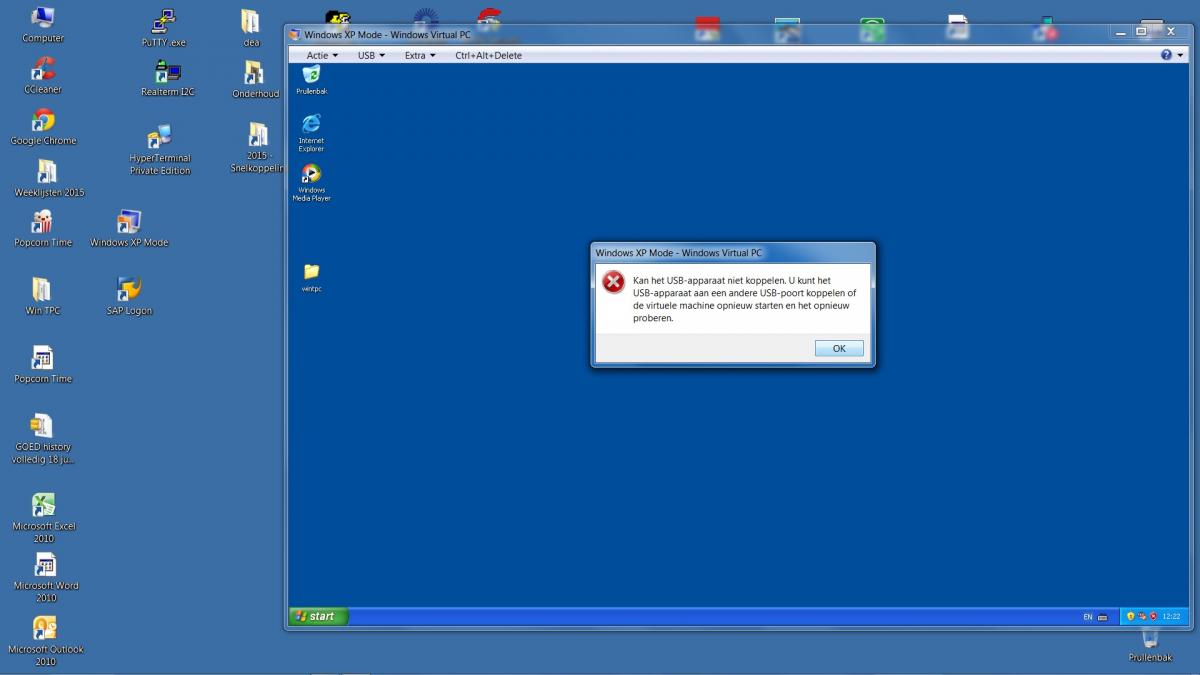The height and width of the screenshot is (675, 1200).
Task: Click the EN language indicator in XP taskbar
Action: click(1087, 617)
